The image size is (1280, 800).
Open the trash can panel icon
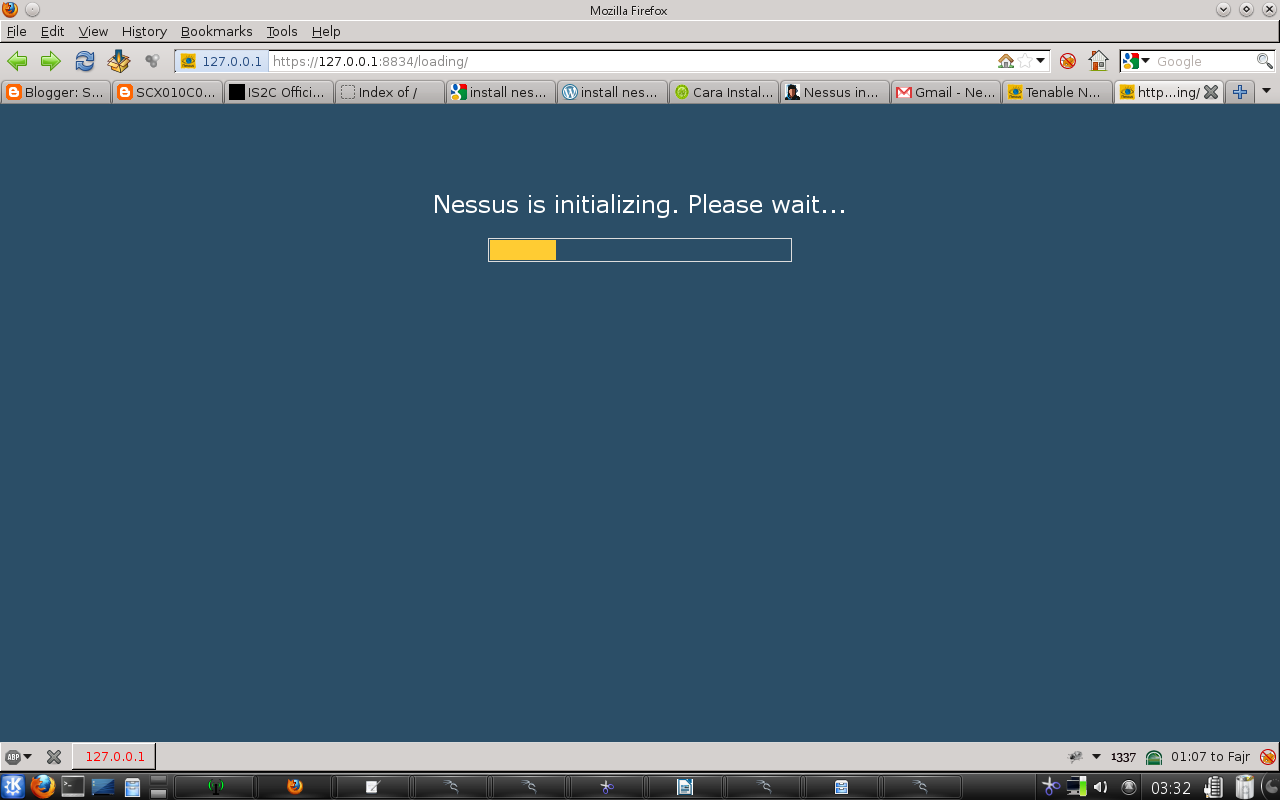click(x=1245, y=786)
